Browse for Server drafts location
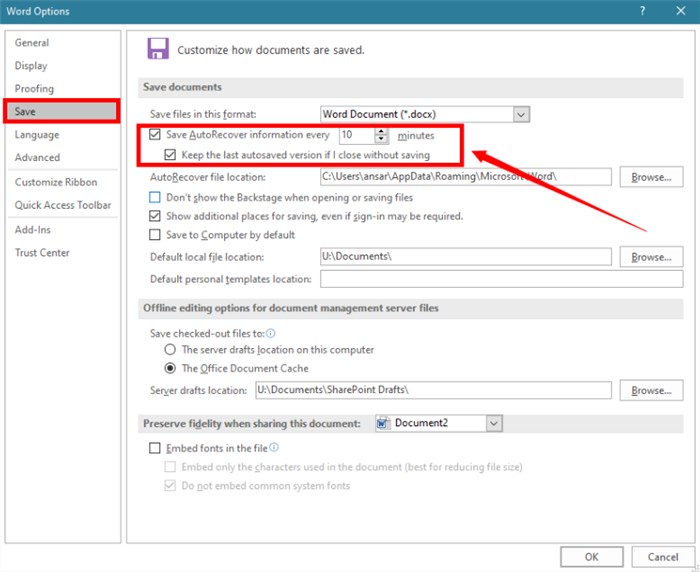 (x=651, y=390)
